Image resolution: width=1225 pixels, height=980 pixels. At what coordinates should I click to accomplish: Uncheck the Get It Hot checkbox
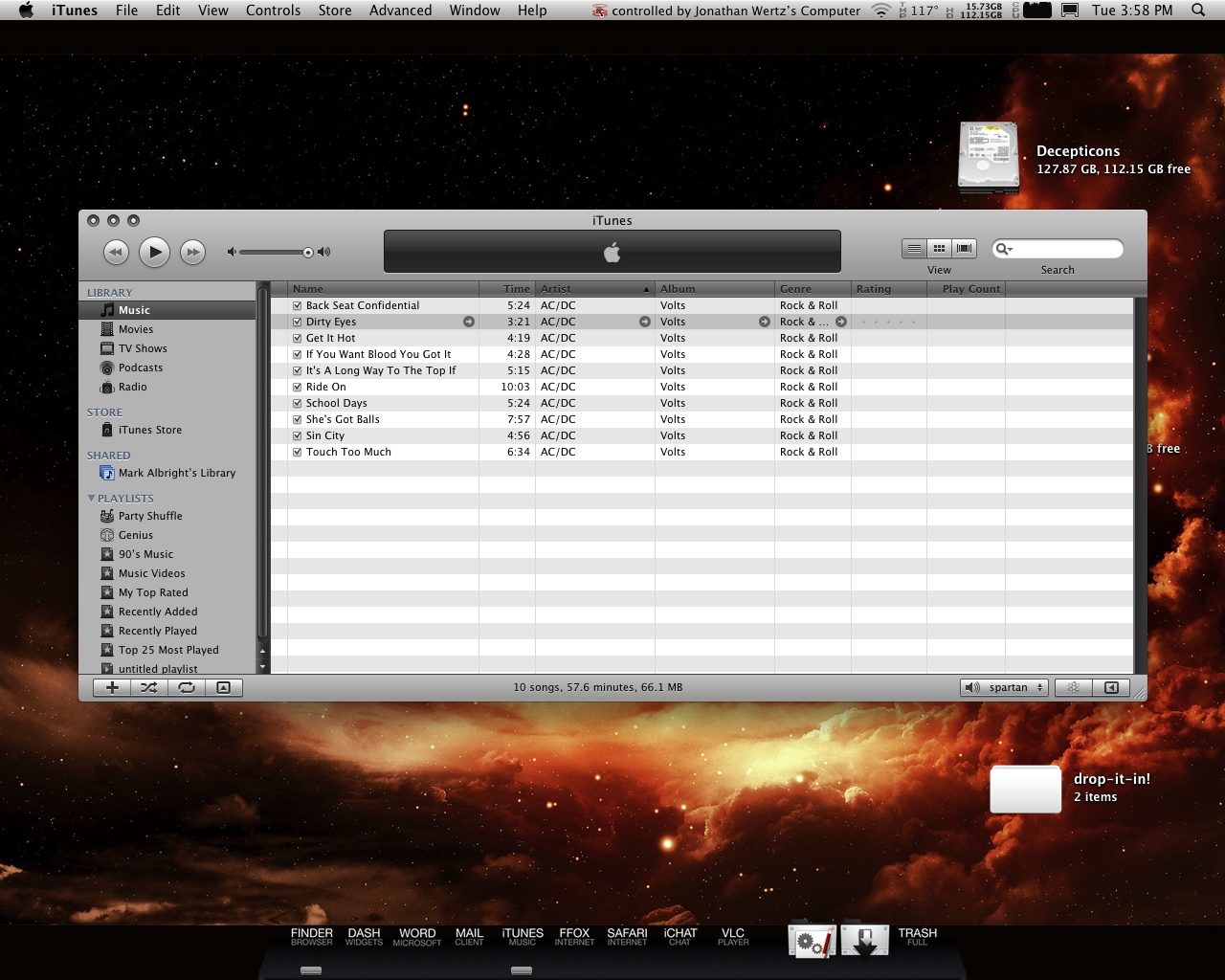pyautogui.click(x=298, y=339)
